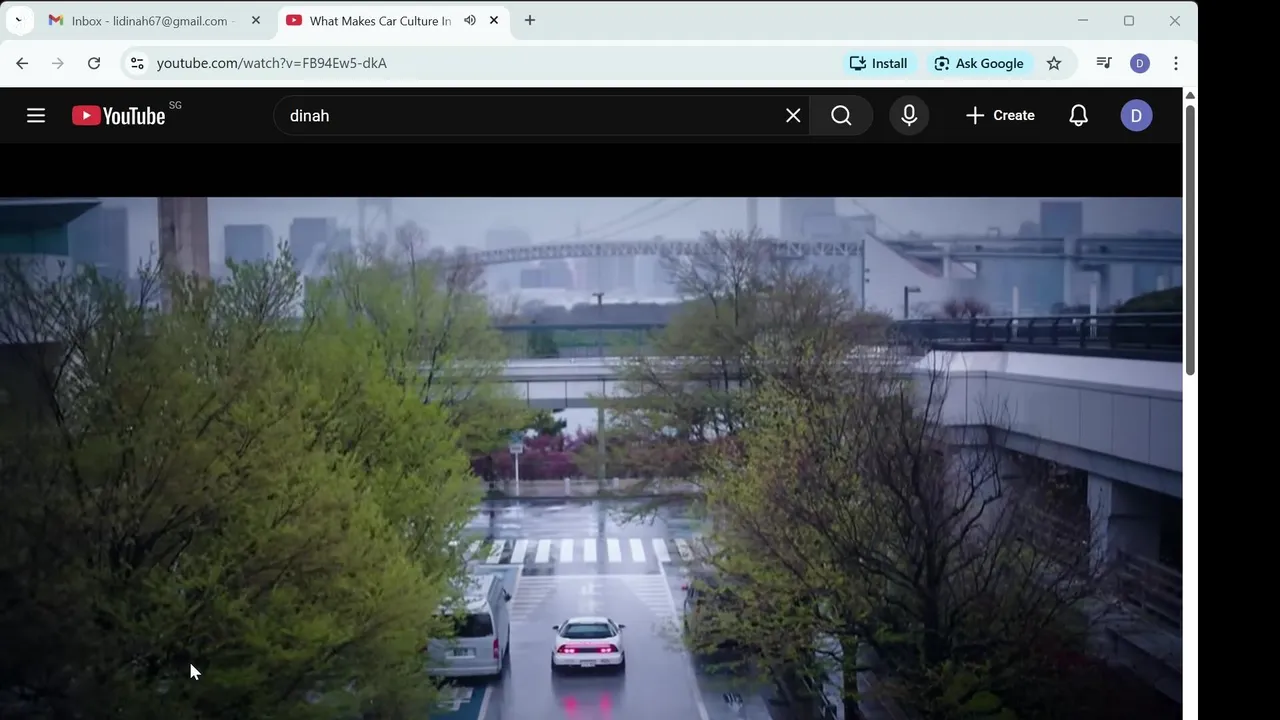Open tab search dropdown arrow
Viewport: 1280px width, 720px height.
19,21
